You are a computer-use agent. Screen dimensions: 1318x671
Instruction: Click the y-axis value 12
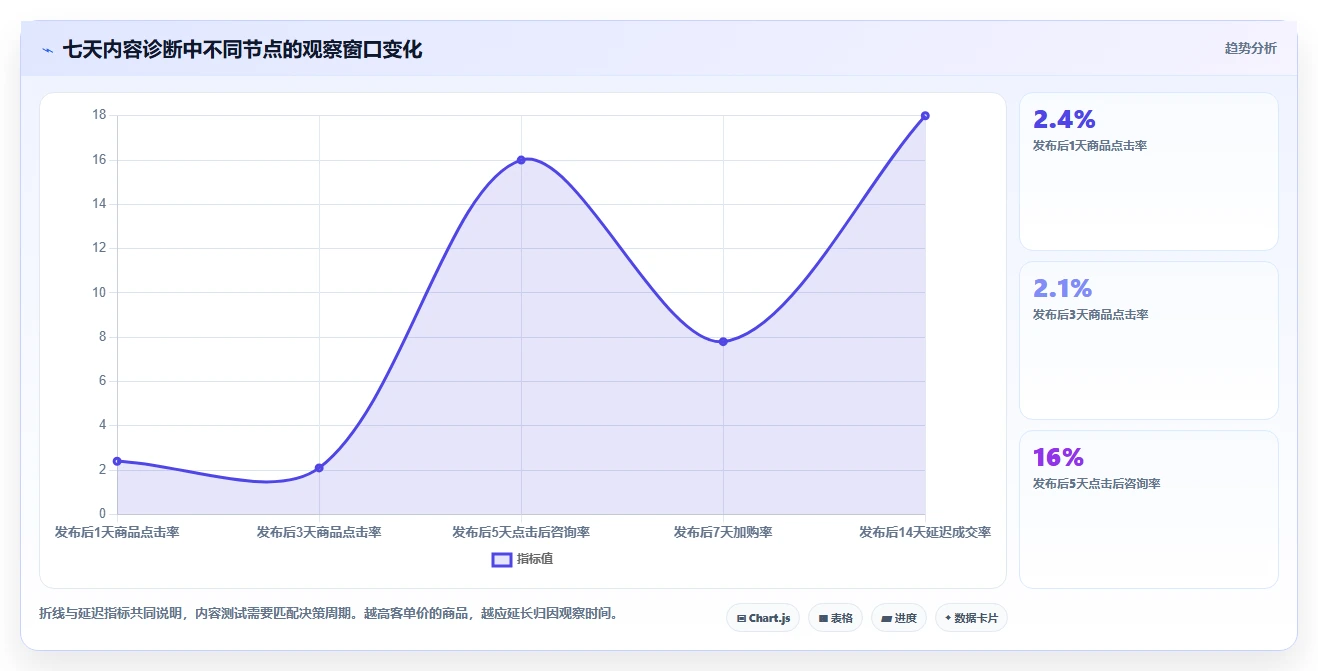(x=99, y=248)
